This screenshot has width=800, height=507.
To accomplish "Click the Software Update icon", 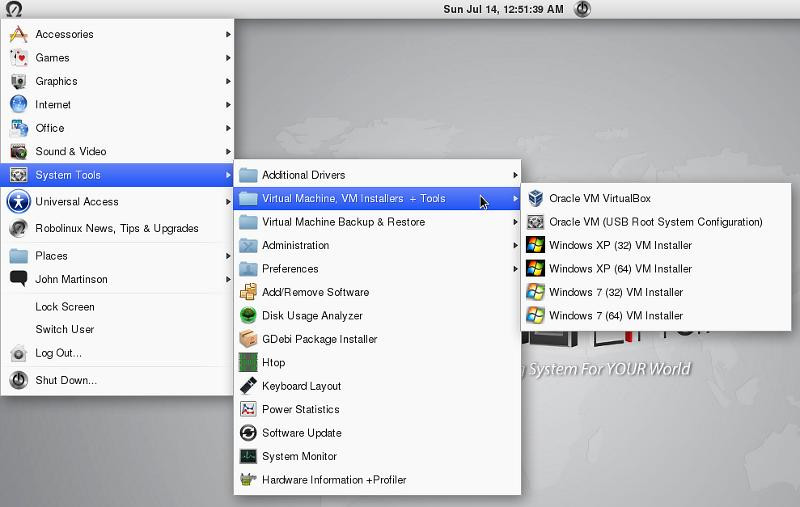I will tap(248, 433).
